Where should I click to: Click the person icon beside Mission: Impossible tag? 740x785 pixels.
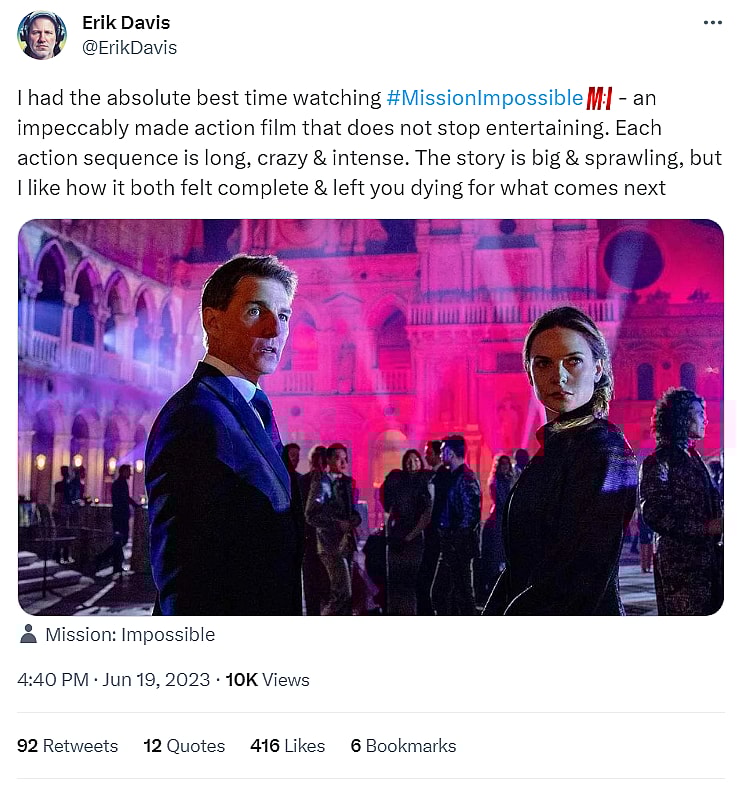click(x=29, y=634)
